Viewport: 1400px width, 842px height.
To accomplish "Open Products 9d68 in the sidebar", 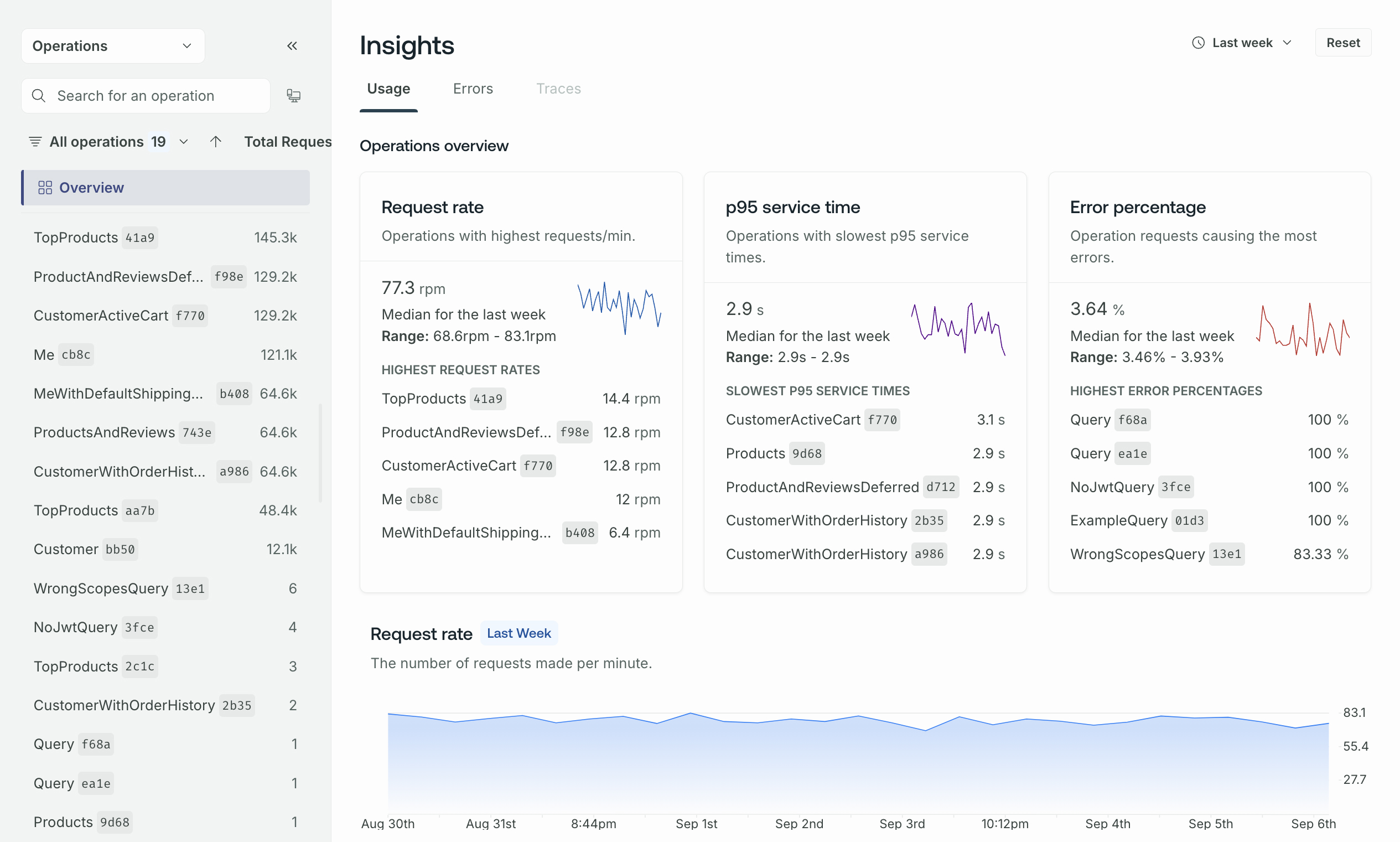I will 165,822.
